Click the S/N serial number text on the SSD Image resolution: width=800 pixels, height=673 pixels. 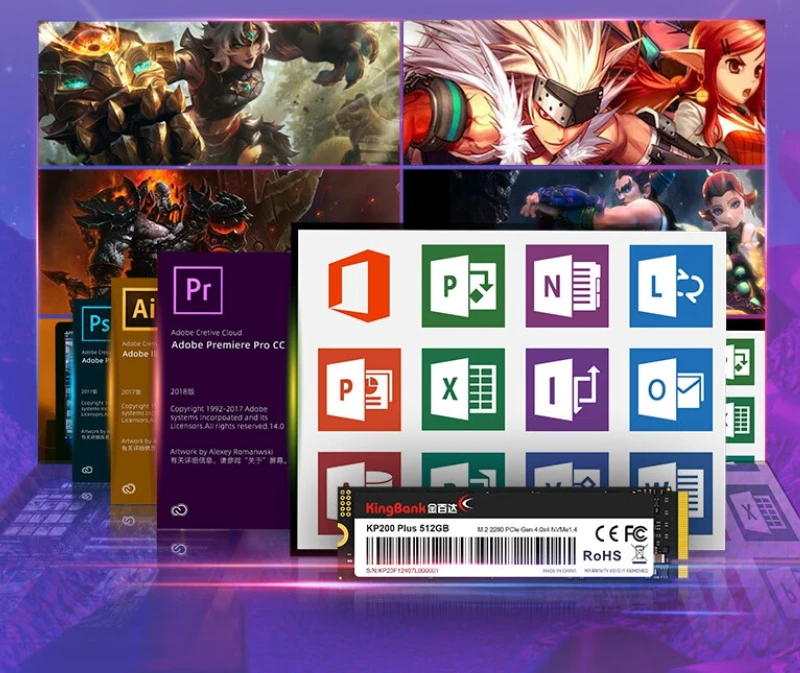click(402, 570)
